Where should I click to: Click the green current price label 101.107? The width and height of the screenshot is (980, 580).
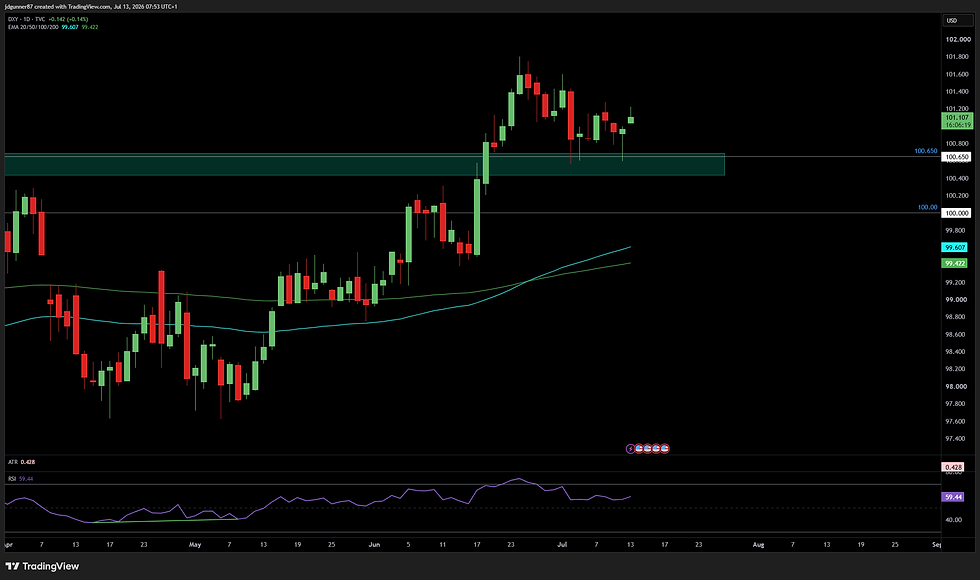(x=957, y=118)
